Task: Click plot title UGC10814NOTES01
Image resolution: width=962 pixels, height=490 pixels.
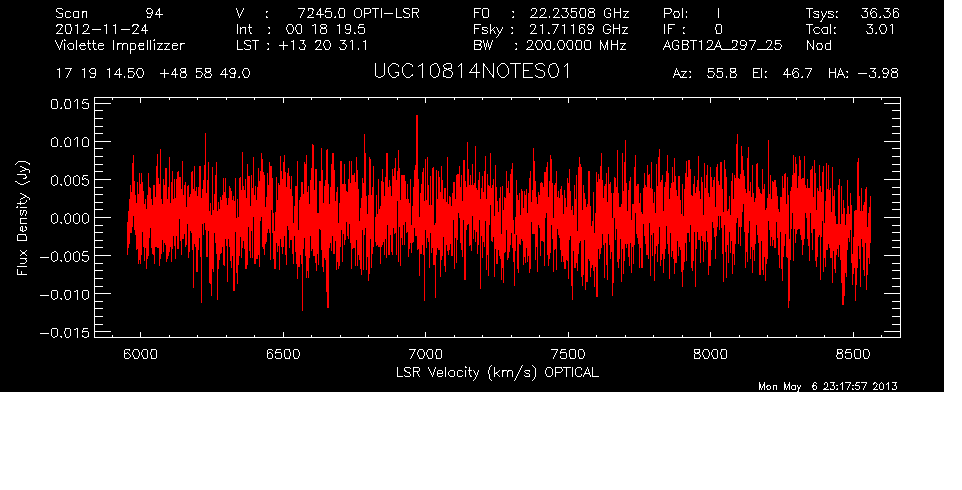Action: (x=472, y=72)
